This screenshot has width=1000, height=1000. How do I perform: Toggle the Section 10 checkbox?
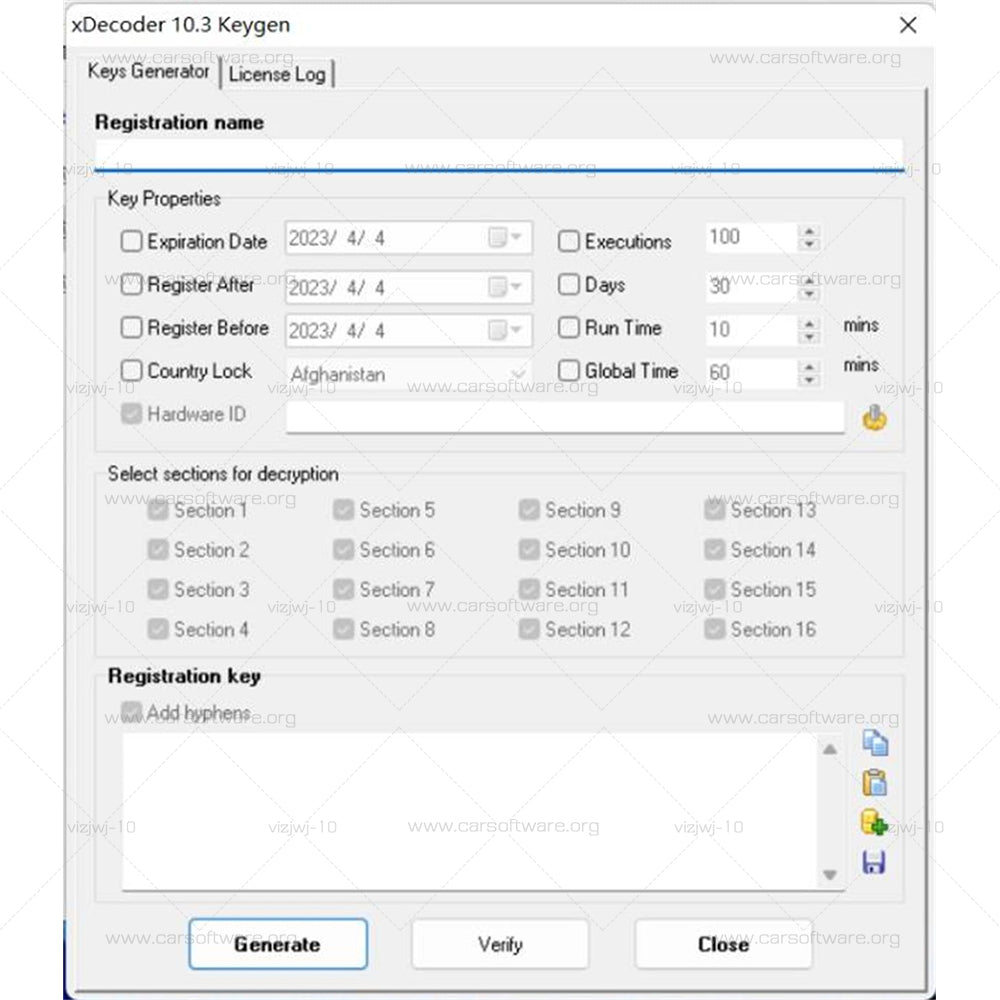[529, 550]
